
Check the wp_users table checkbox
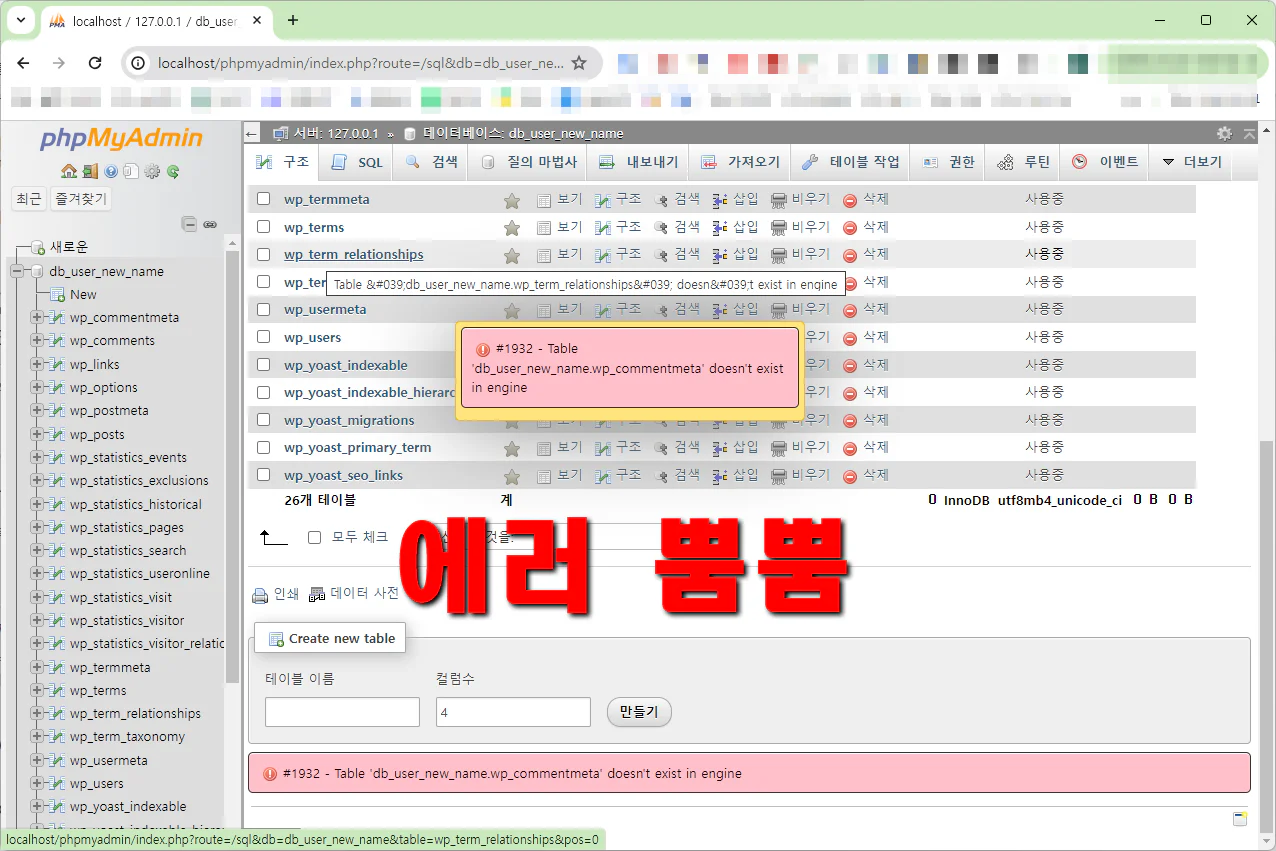(x=264, y=337)
